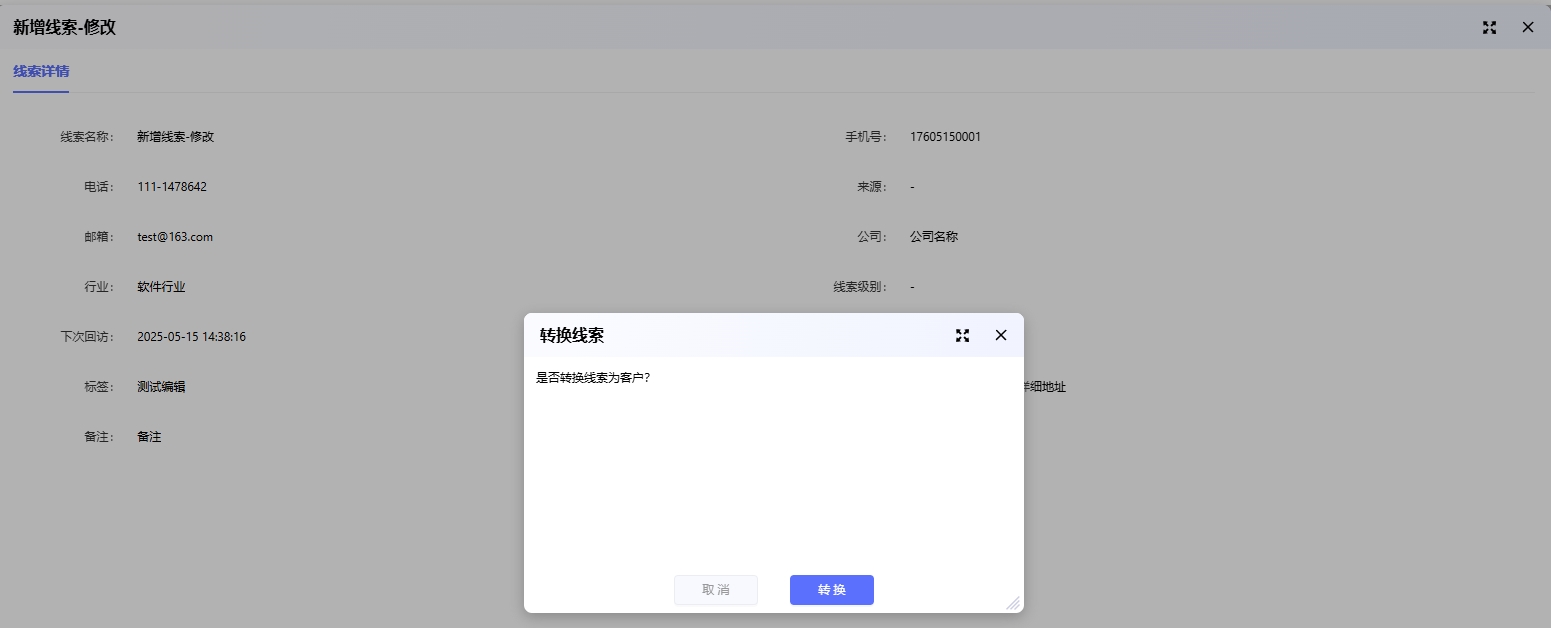Grab the dialog resize handle corner
The image size is (1551, 628).
tap(1013, 603)
